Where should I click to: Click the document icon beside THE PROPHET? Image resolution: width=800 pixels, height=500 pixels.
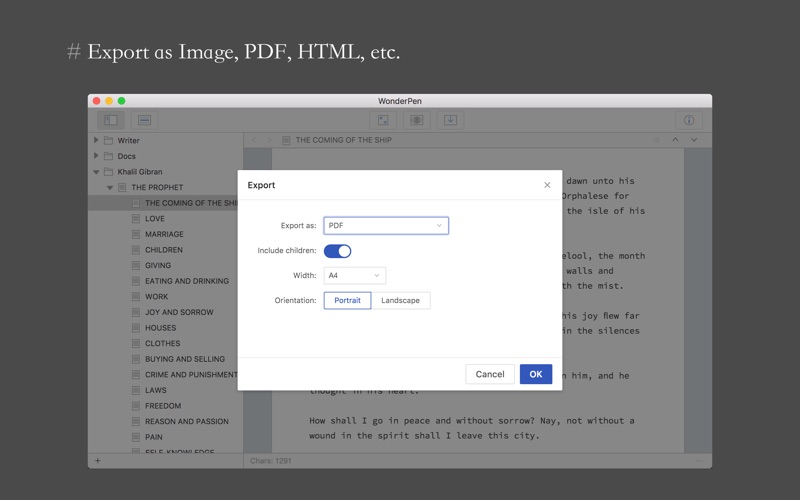122,187
